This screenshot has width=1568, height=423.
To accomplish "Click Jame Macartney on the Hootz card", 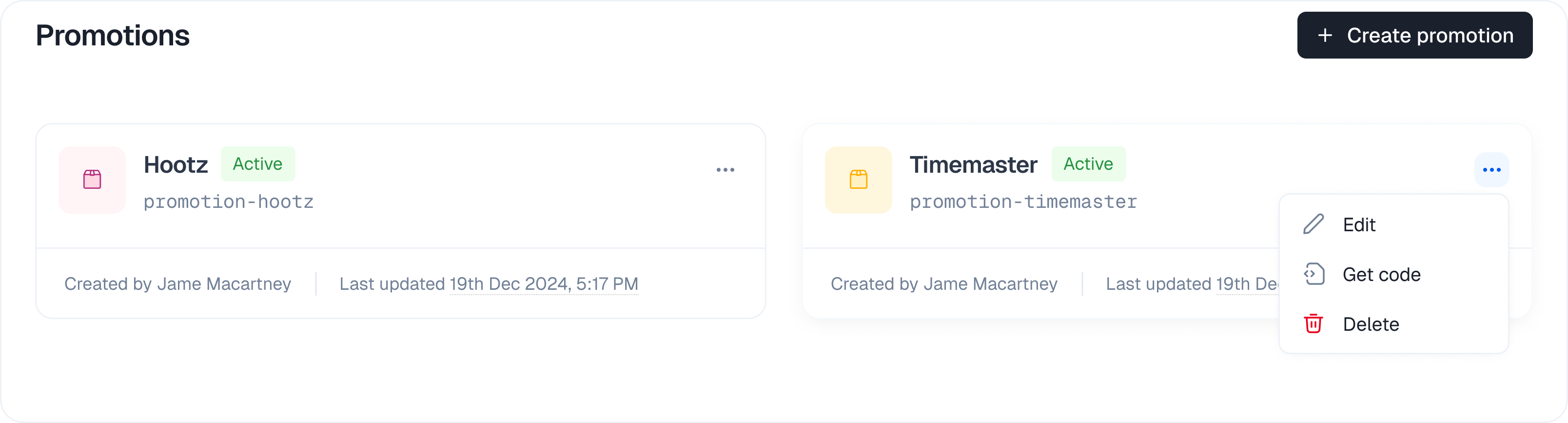I will [223, 283].
